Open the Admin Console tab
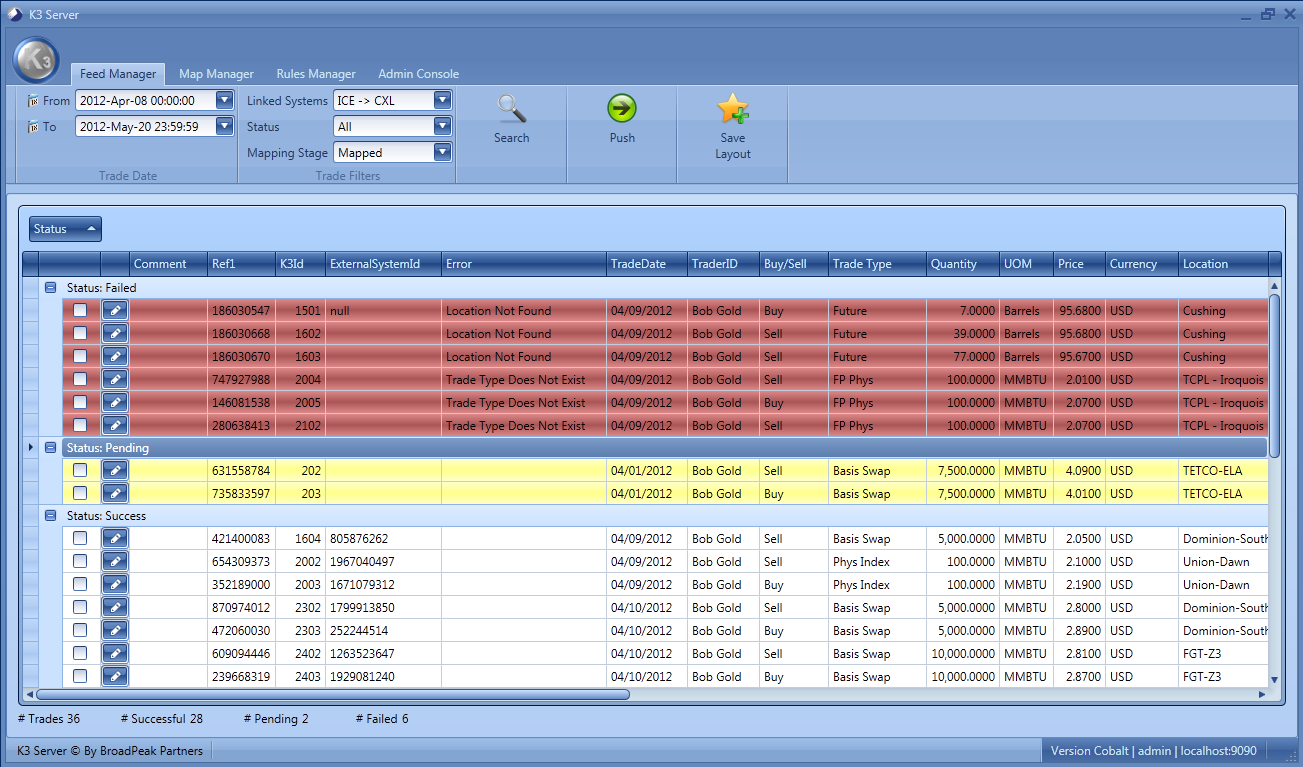 (418, 74)
